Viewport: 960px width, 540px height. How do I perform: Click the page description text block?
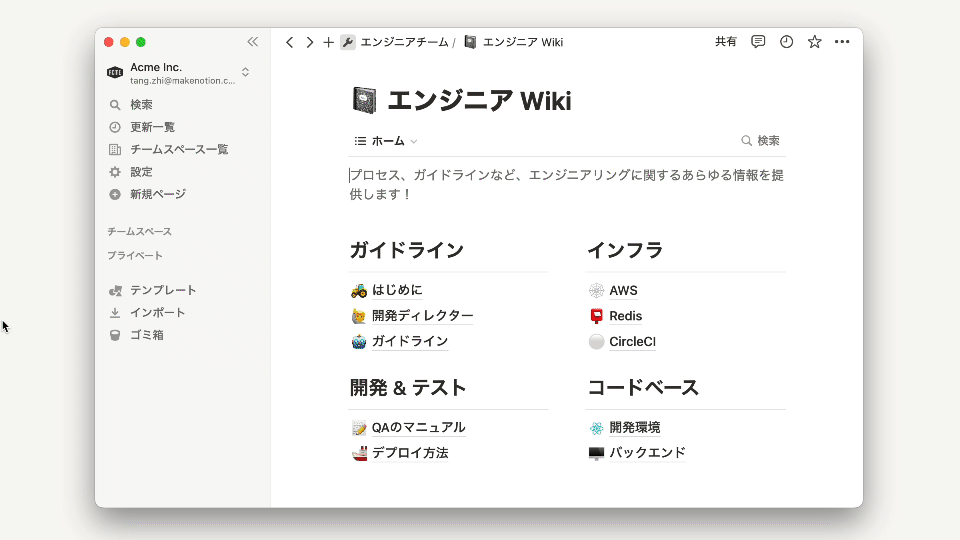pyautogui.click(x=567, y=184)
